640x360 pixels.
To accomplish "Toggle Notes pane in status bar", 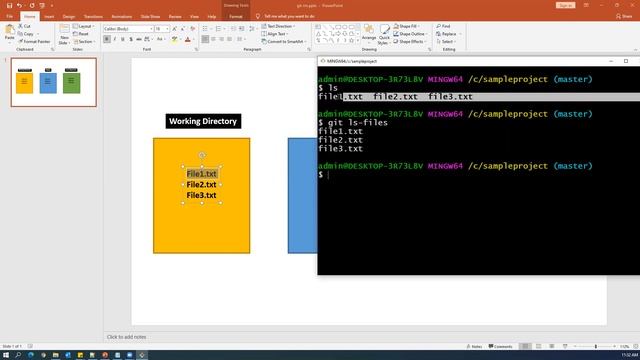I will click(x=474, y=347).
